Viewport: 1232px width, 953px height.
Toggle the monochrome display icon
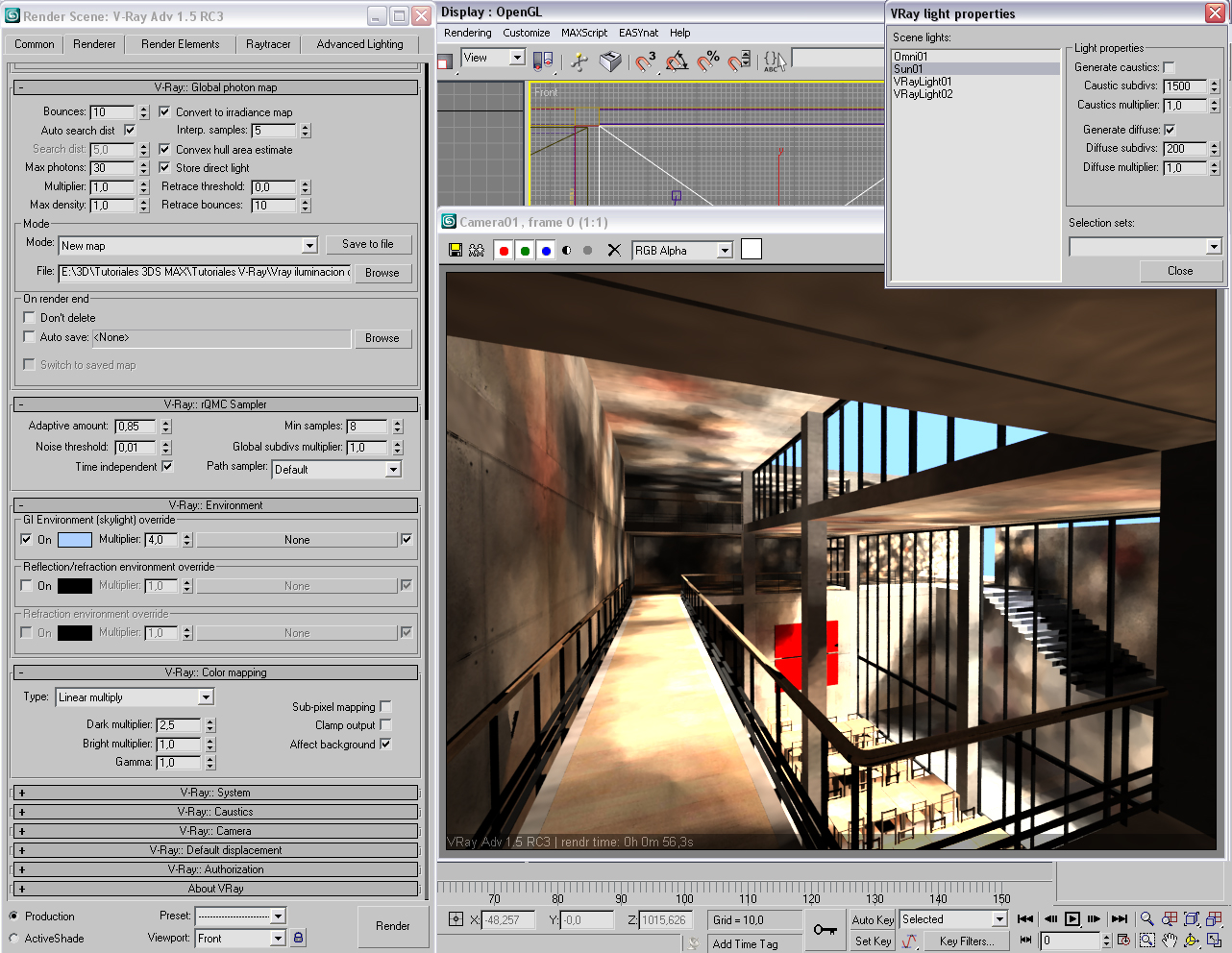coord(587,251)
